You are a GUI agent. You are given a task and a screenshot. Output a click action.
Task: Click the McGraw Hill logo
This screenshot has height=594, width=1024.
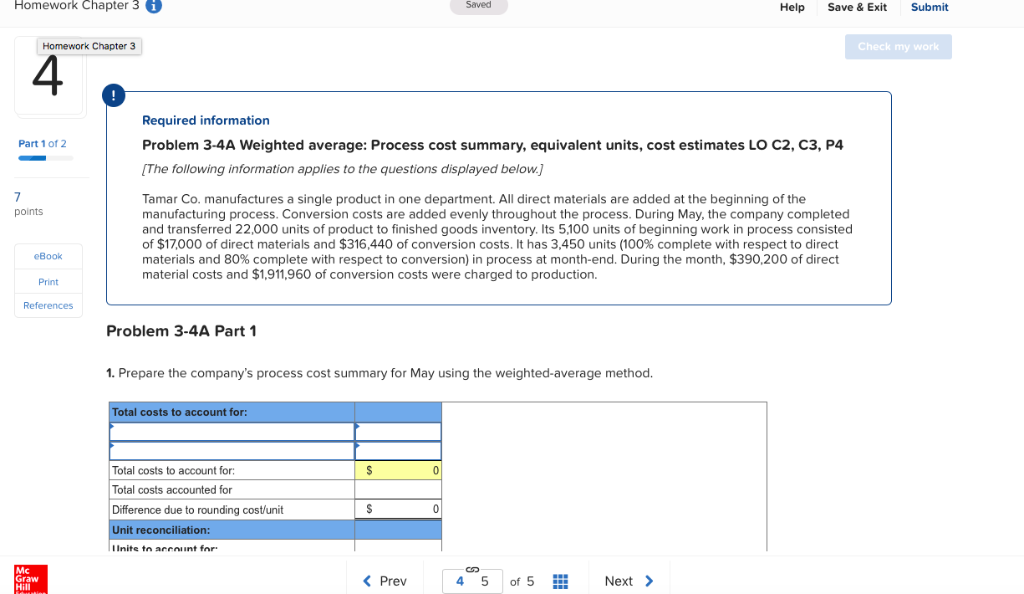pyautogui.click(x=28, y=577)
